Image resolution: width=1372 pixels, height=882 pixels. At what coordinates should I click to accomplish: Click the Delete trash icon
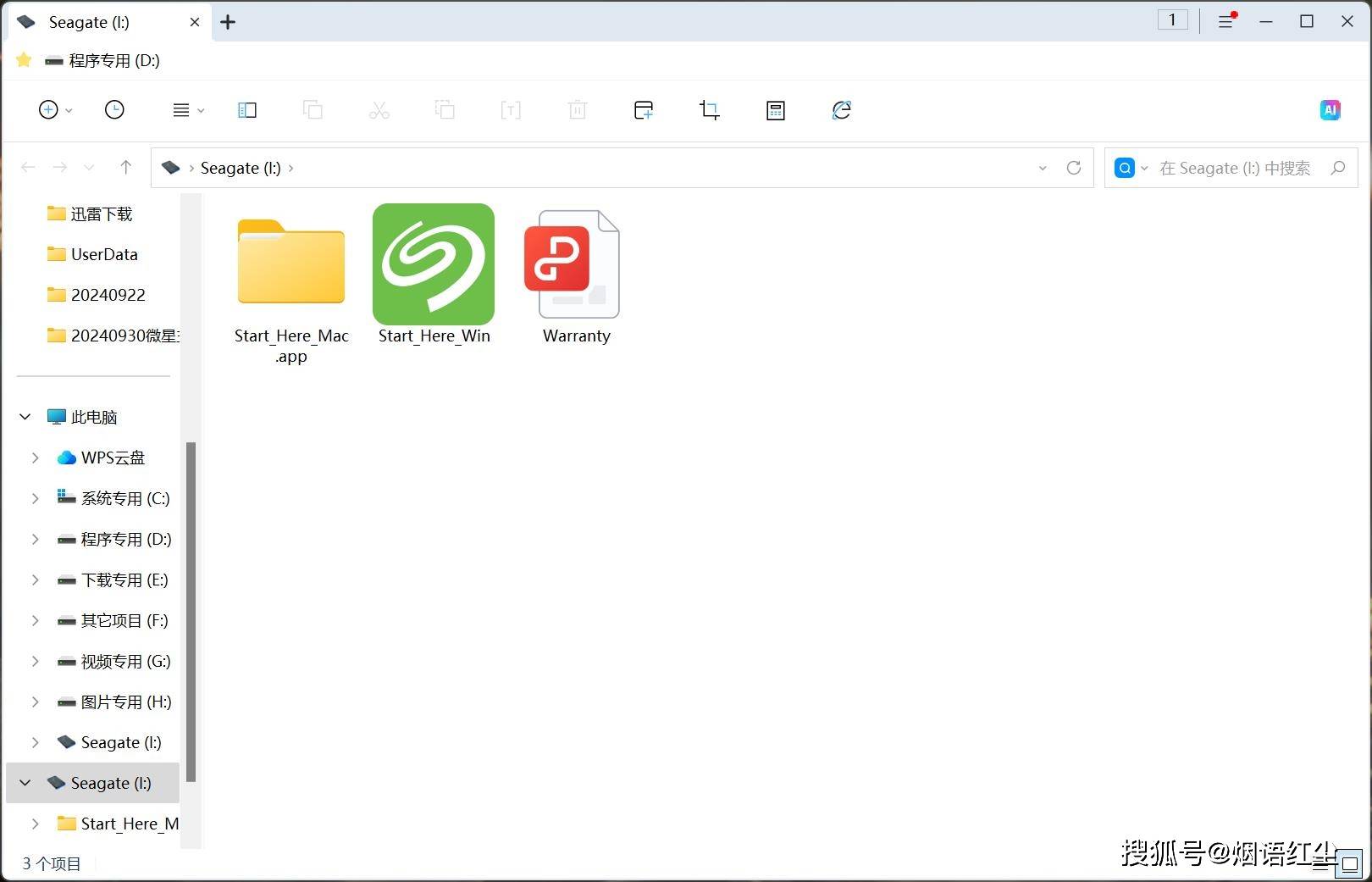(x=578, y=110)
